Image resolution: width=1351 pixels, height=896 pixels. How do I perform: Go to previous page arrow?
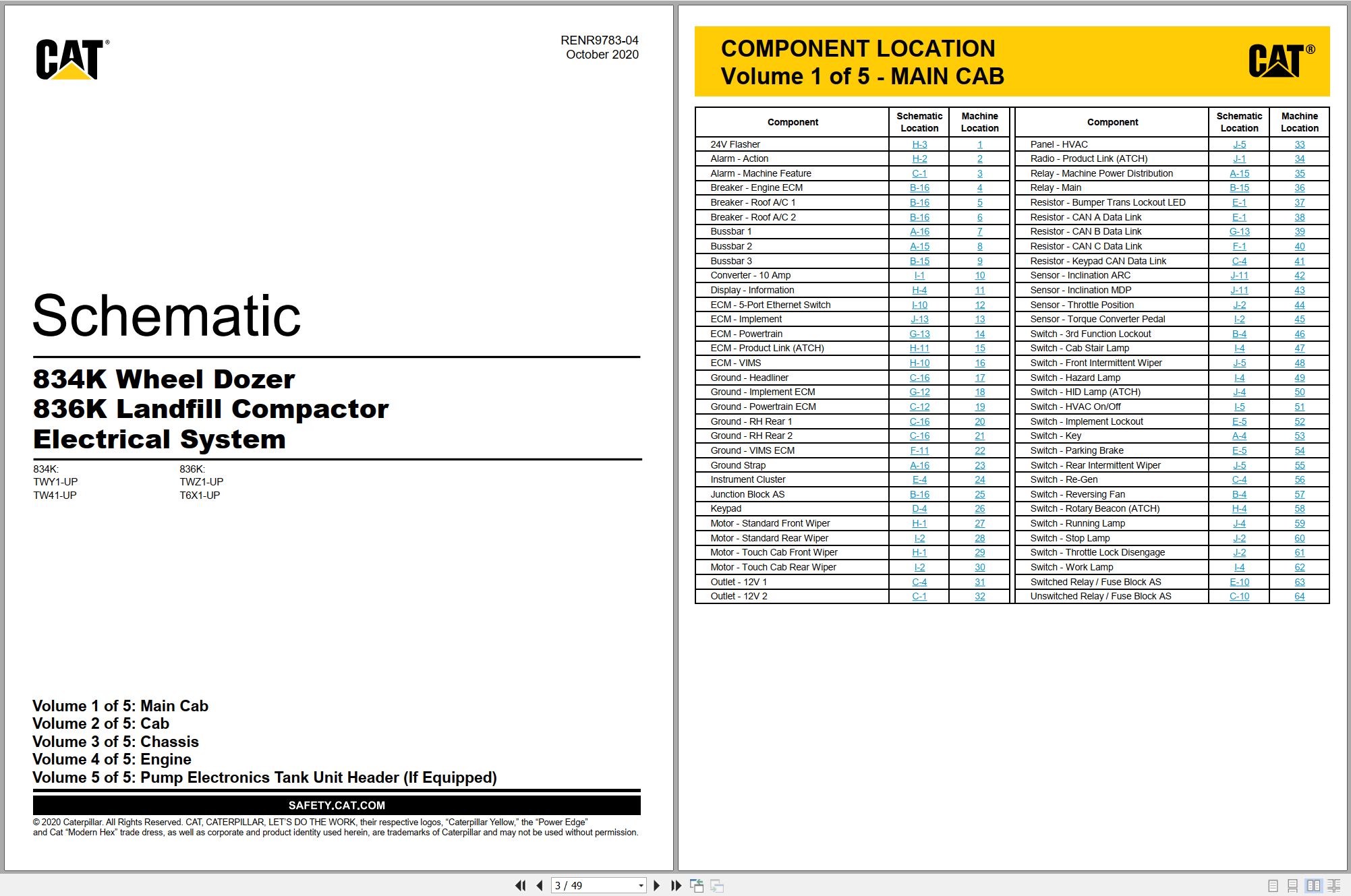tap(539, 885)
